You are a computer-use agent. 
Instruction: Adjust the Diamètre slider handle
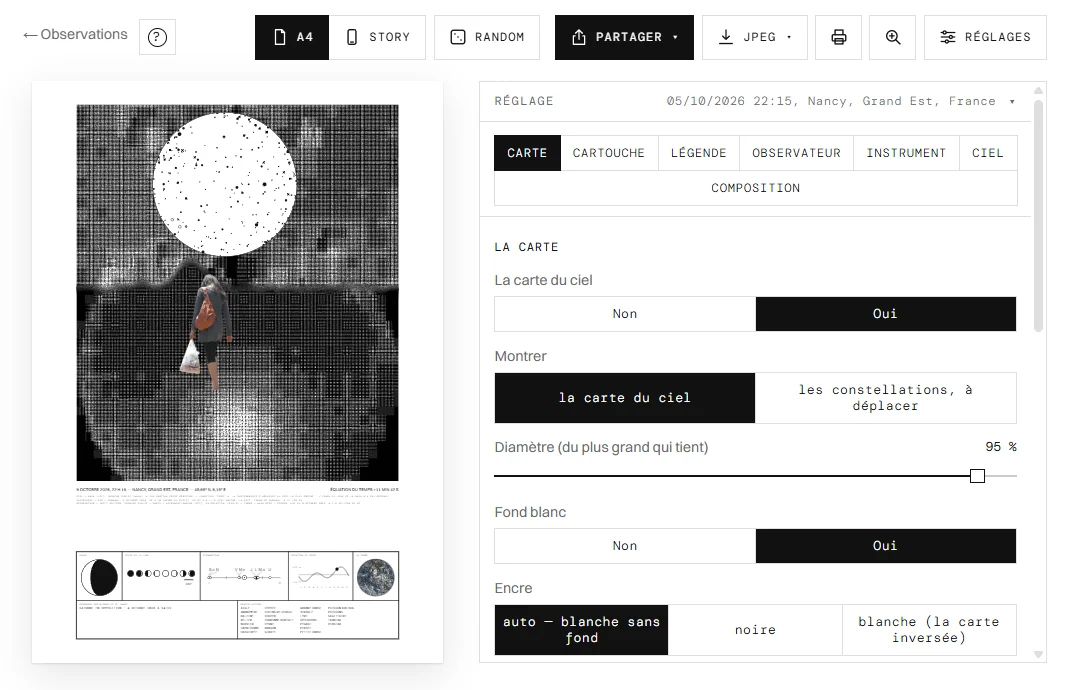tap(977, 476)
